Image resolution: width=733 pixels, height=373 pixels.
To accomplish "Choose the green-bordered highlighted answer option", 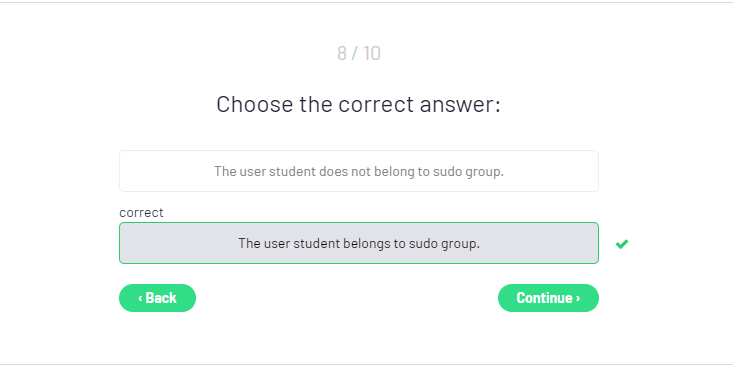I will point(359,243).
